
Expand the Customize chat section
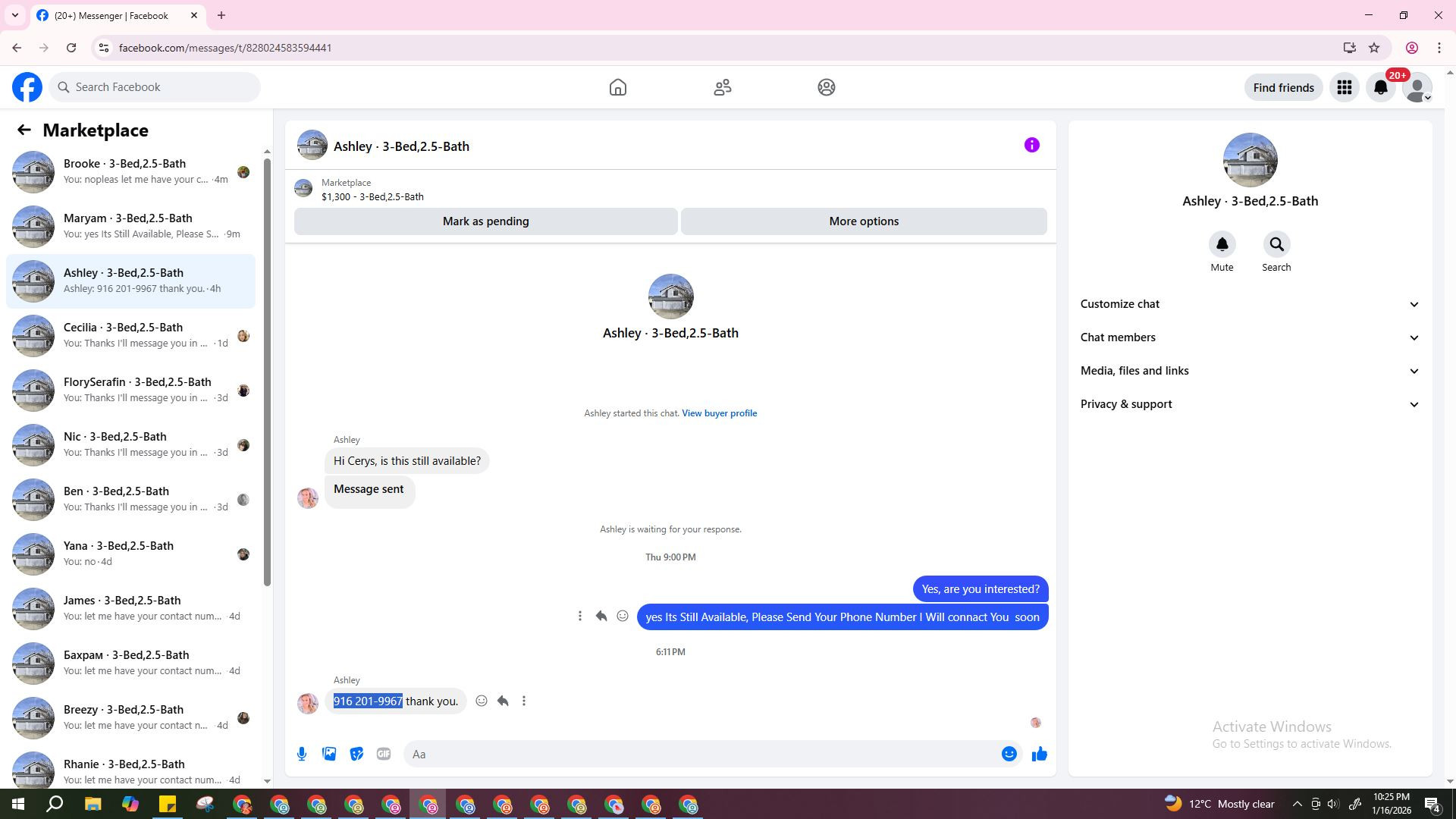[1249, 304]
